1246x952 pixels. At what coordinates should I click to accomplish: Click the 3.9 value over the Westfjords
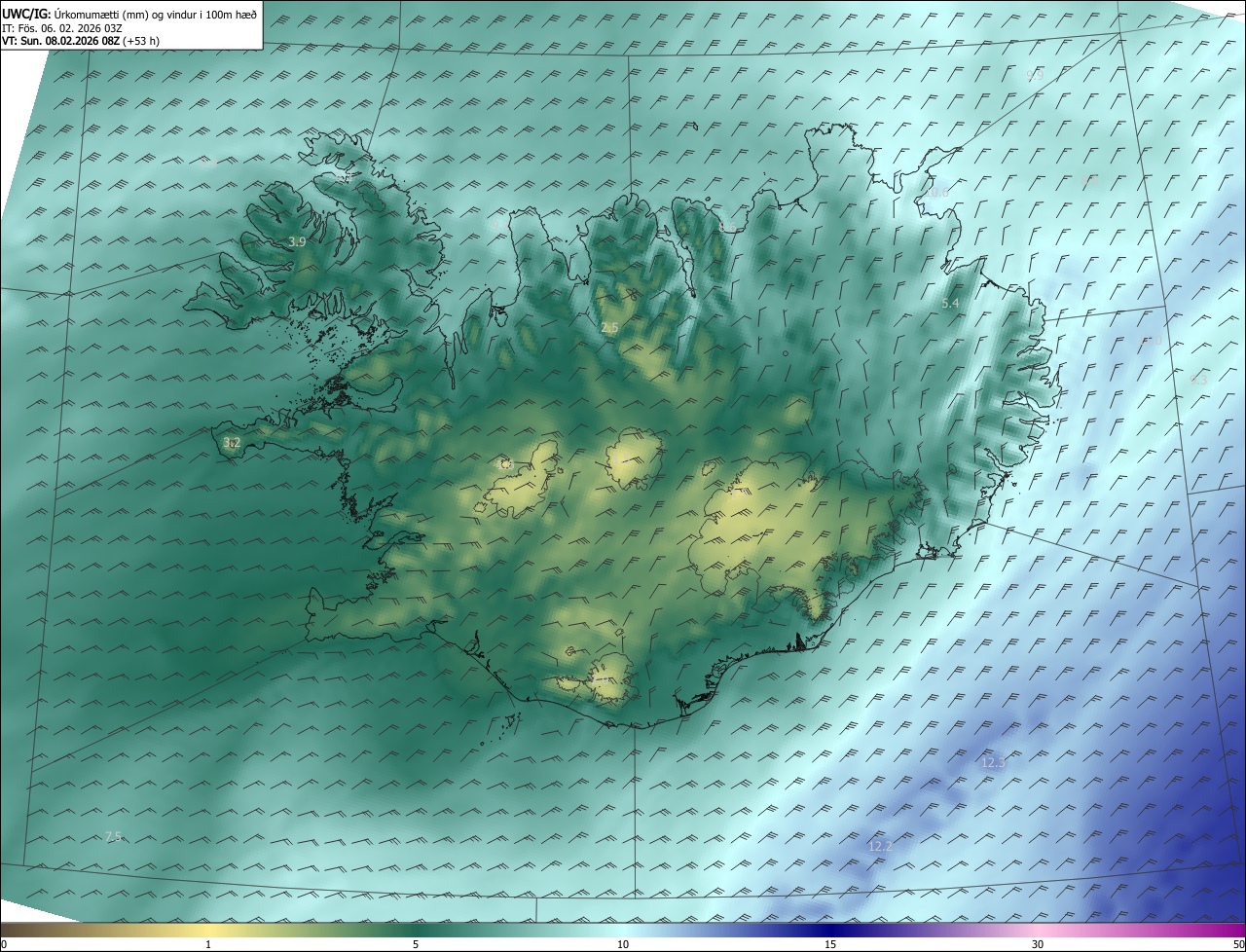coord(298,242)
